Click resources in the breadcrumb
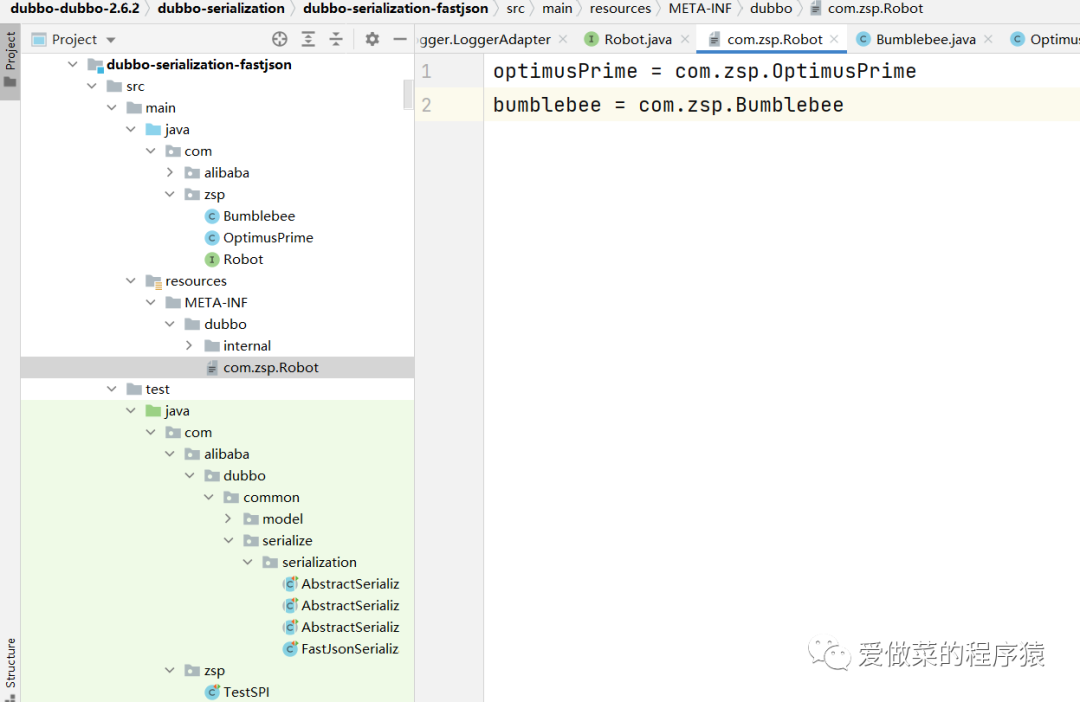Viewport: 1080px width, 702px height. pyautogui.click(x=620, y=8)
